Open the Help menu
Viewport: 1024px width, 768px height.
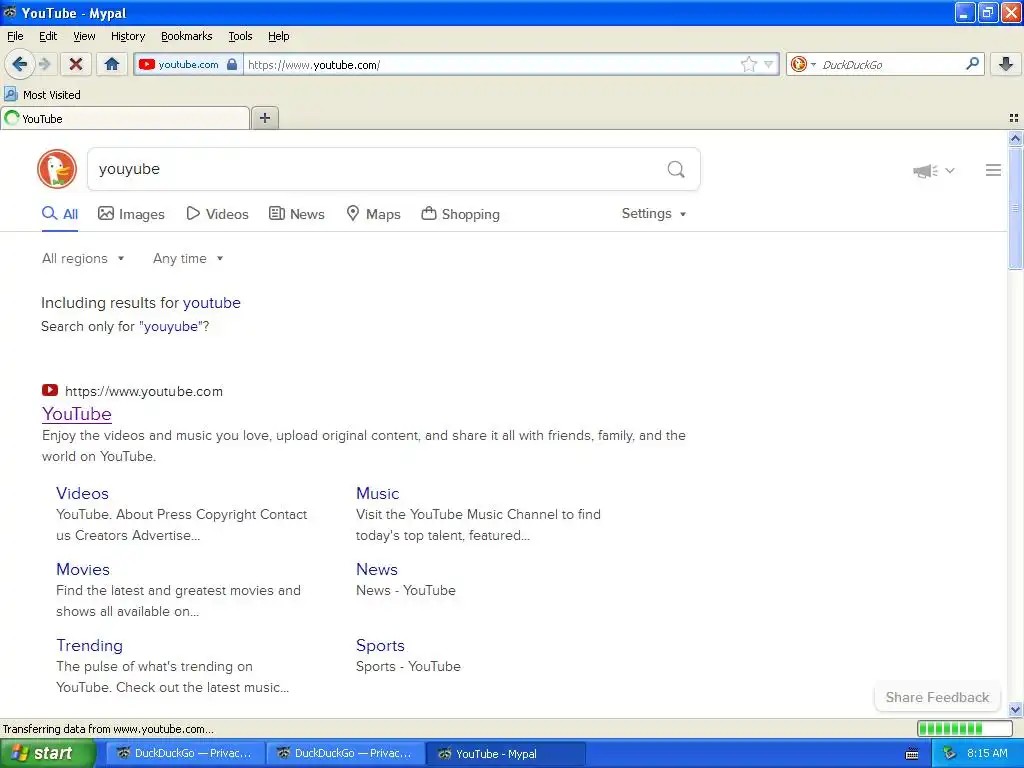pos(278,36)
